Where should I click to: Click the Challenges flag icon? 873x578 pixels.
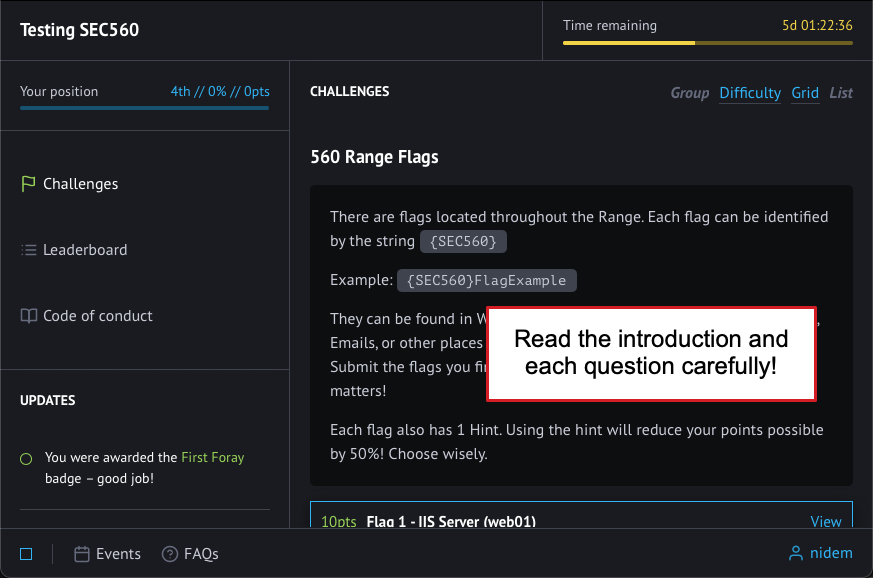pos(28,184)
